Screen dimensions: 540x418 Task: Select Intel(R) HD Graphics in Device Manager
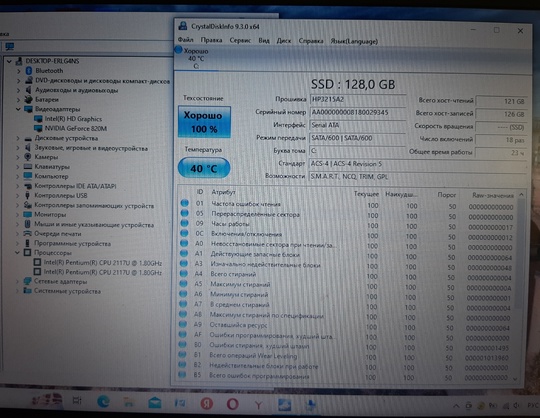tap(73, 119)
